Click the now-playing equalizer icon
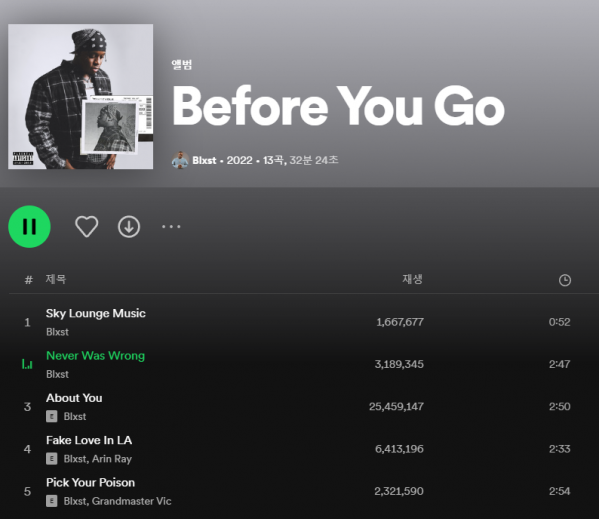The image size is (599, 519). click(27, 364)
